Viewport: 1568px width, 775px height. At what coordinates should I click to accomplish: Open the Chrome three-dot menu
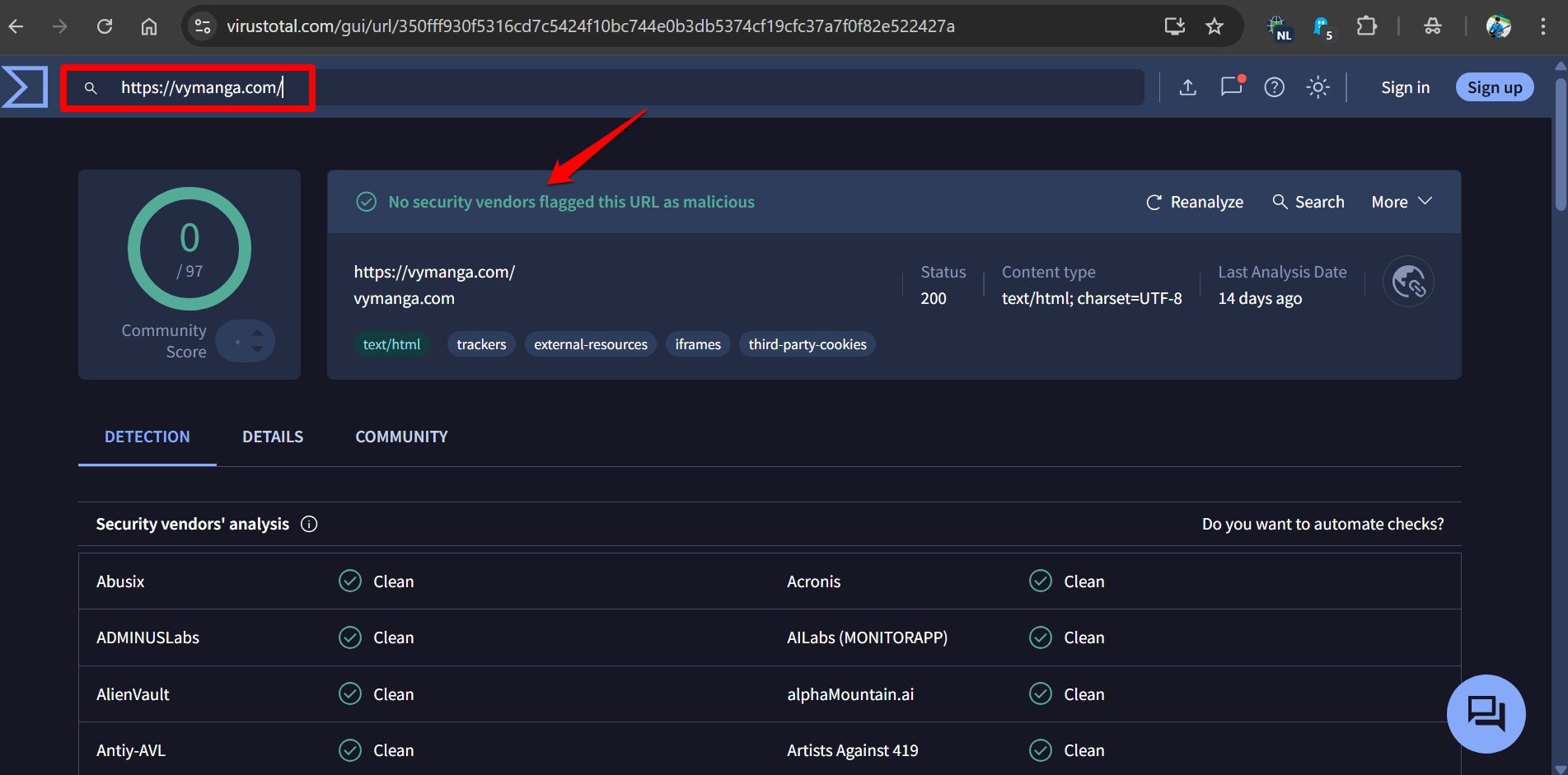[1542, 26]
